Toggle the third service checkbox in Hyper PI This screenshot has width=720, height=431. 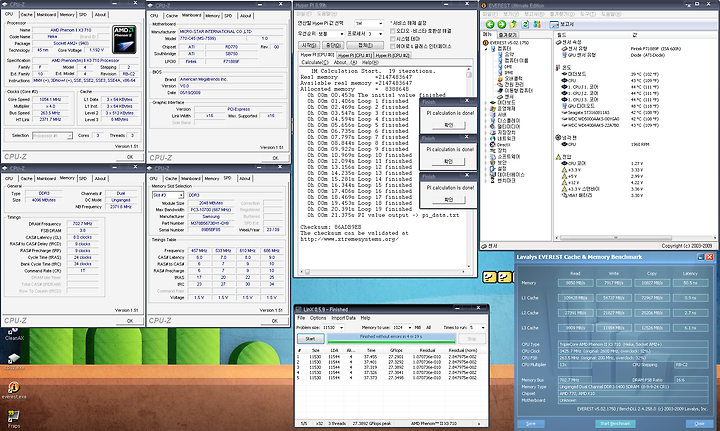pyautogui.click(x=393, y=46)
